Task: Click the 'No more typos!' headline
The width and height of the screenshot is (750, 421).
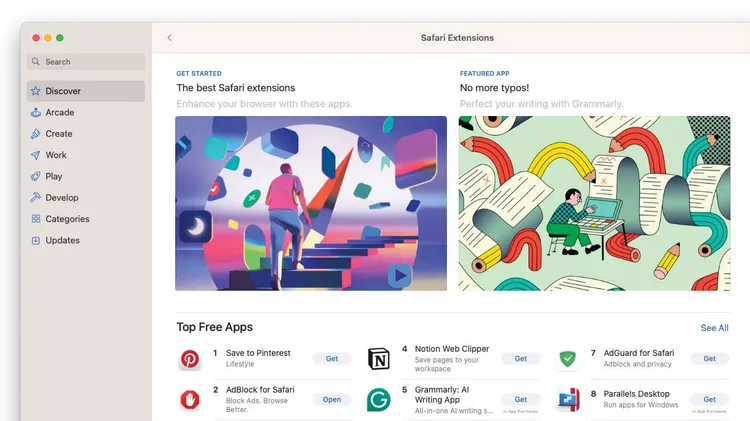Action: pos(495,88)
